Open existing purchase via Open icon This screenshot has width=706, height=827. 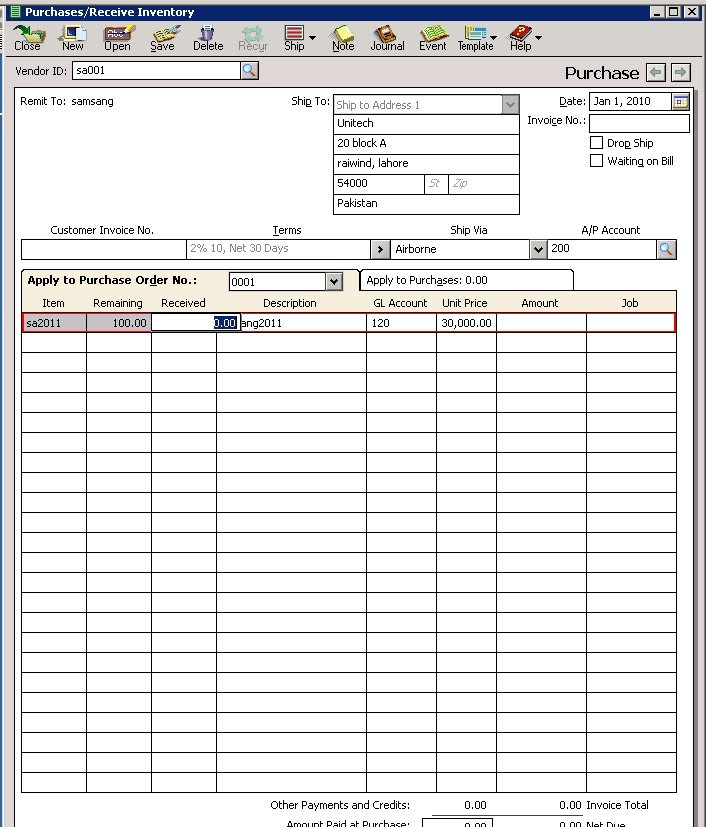(x=118, y=38)
